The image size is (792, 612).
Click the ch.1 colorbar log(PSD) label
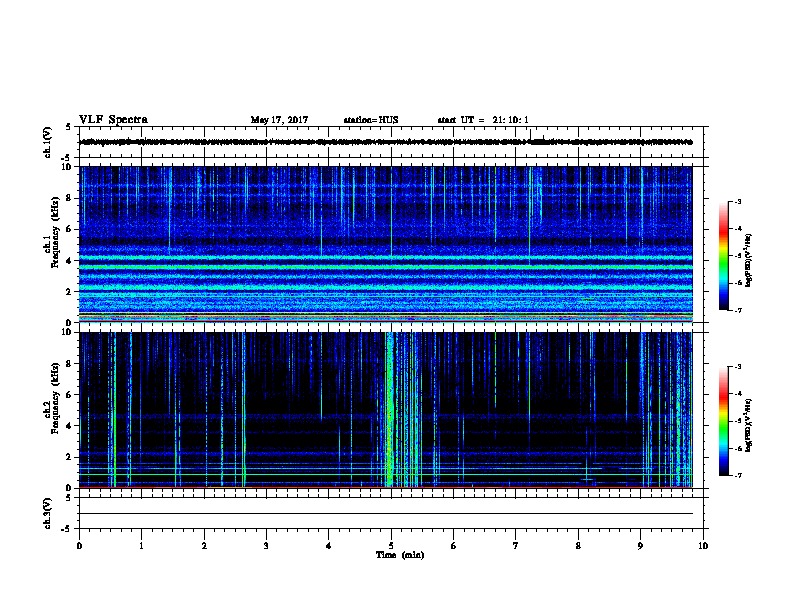pos(749,260)
